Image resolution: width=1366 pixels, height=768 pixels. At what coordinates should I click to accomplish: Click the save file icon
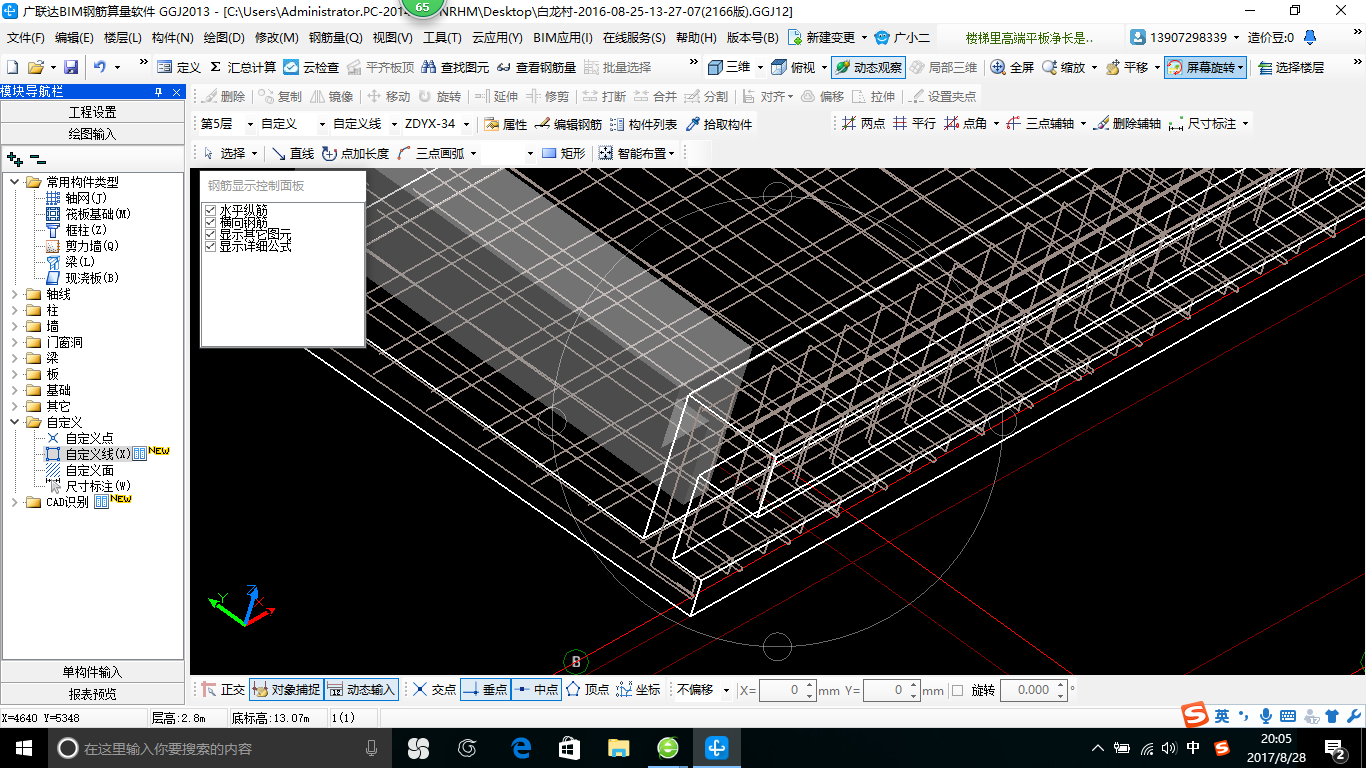pyautogui.click(x=71, y=67)
